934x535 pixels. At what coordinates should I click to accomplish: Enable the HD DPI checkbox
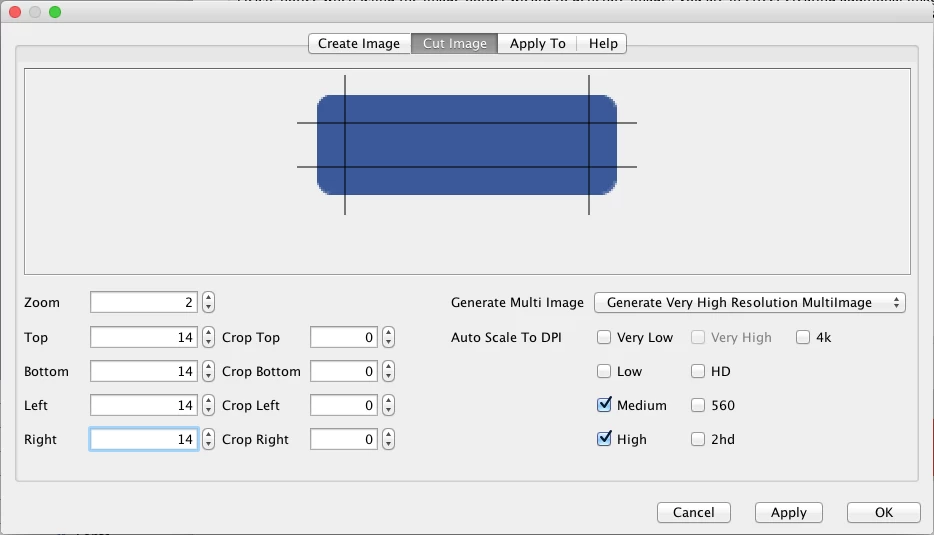[x=698, y=371]
